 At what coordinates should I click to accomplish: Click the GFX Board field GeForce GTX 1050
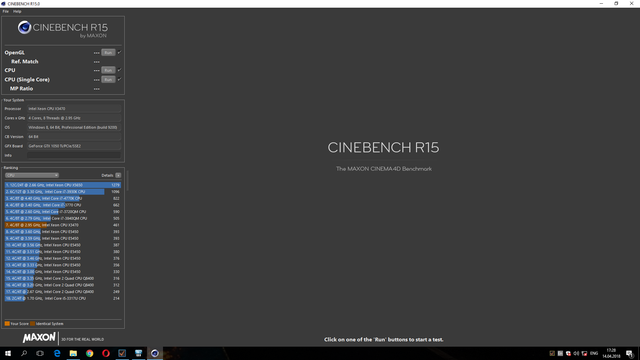click(x=74, y=146)
